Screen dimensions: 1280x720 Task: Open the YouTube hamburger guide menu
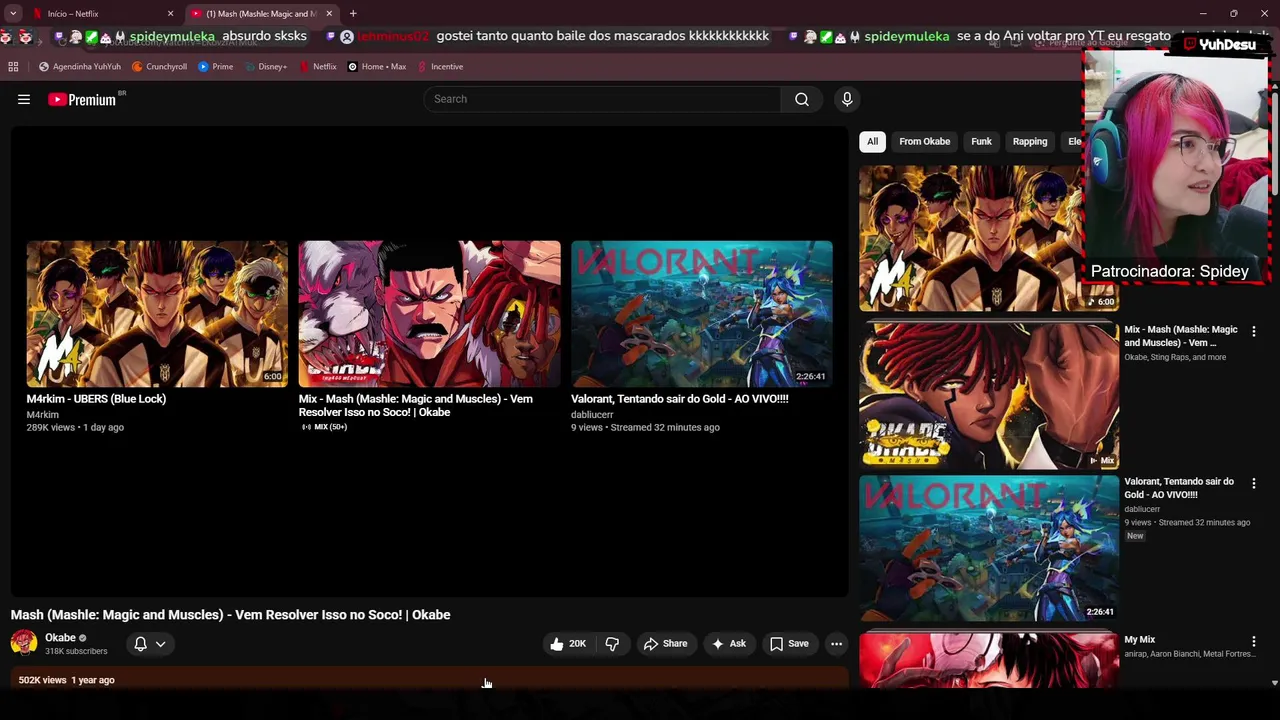(x=24, y=99)
